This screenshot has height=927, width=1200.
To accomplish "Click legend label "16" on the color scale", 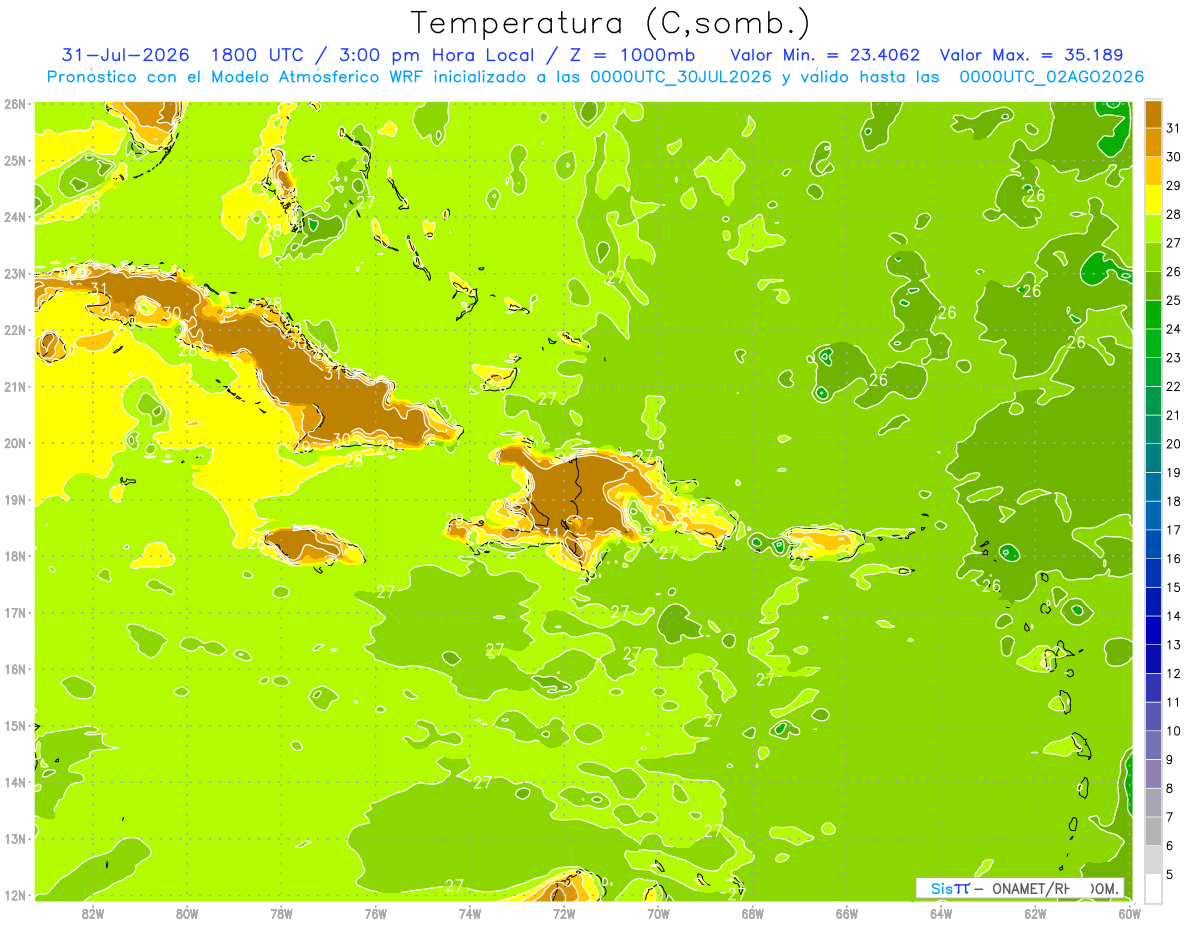I will 1173,559.
